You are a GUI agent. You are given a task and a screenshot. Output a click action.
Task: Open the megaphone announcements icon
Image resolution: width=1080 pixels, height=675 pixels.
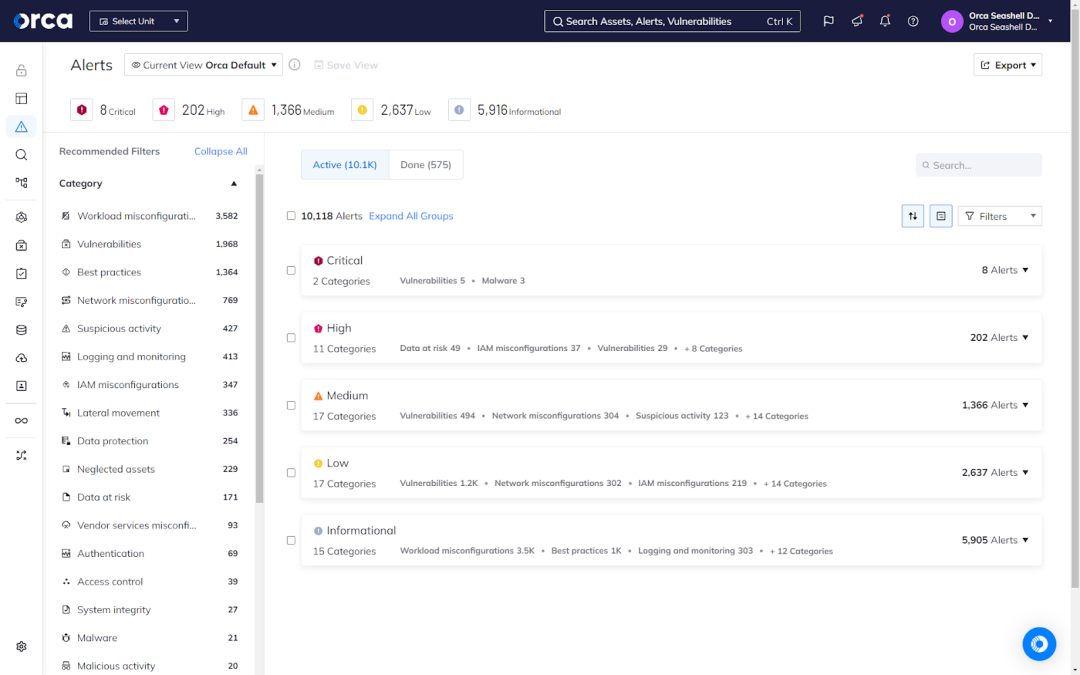857,21
